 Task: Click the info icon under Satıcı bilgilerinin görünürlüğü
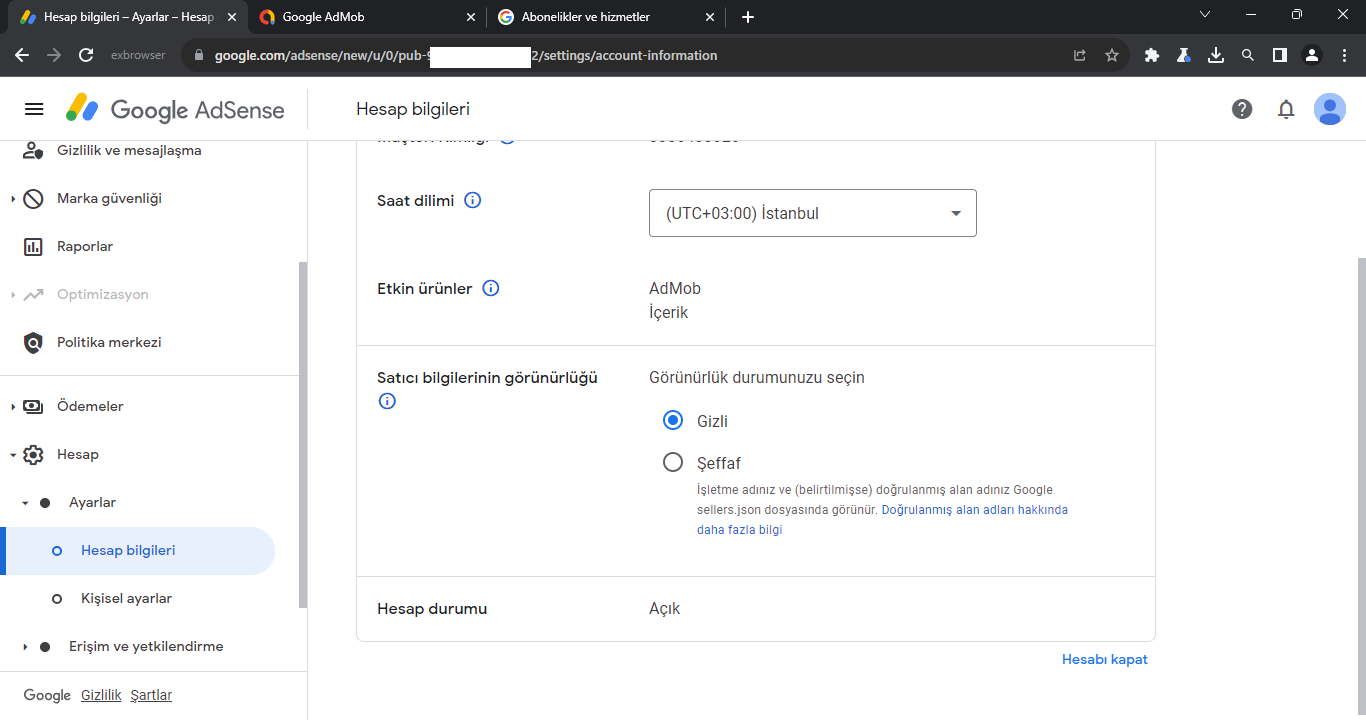387,401
